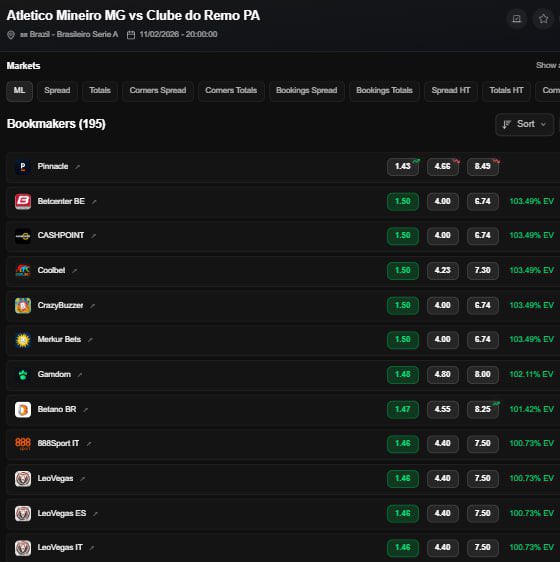Open Coolbet external link arrow

[x=75, y=271]
